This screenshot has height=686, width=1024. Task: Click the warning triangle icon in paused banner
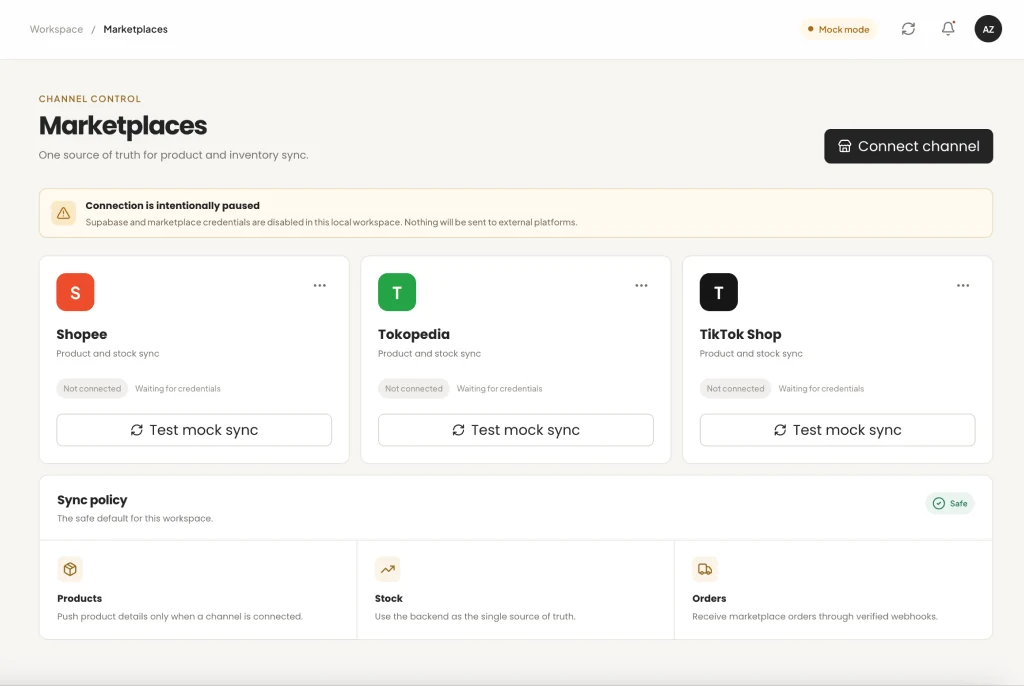pyautogui.click(x=63, y=213)
